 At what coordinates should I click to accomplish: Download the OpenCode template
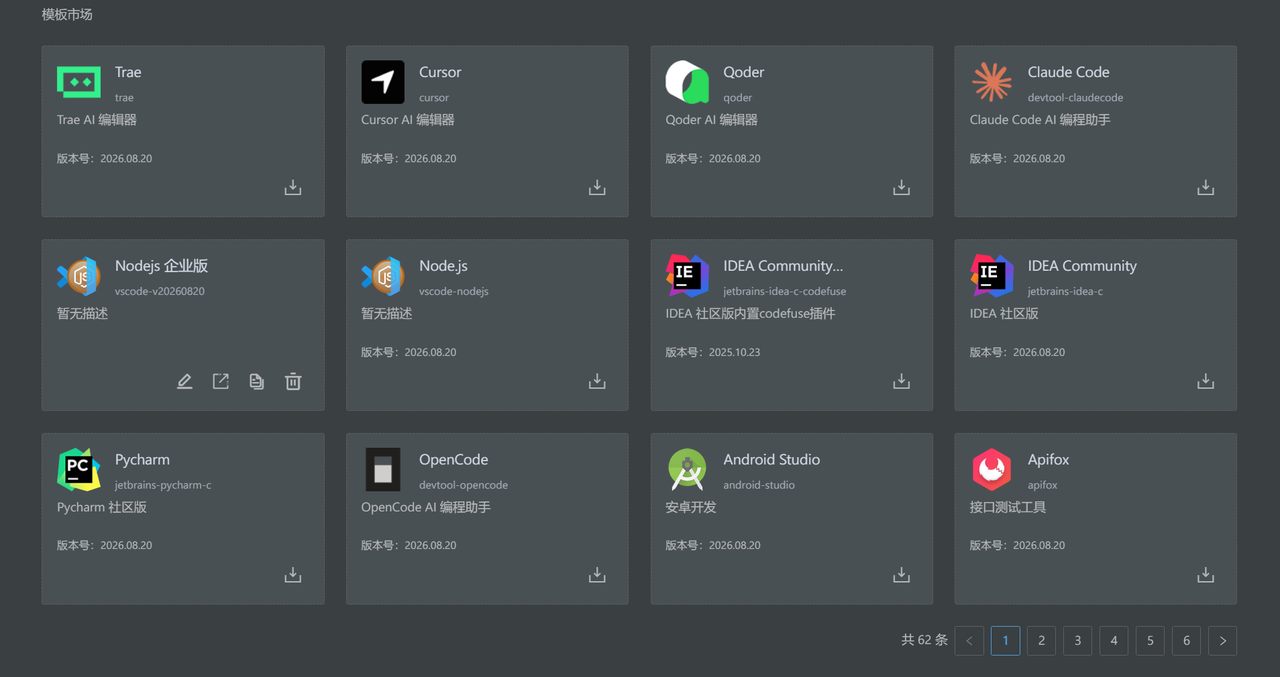pyautogui.click(x=597, y=576)
